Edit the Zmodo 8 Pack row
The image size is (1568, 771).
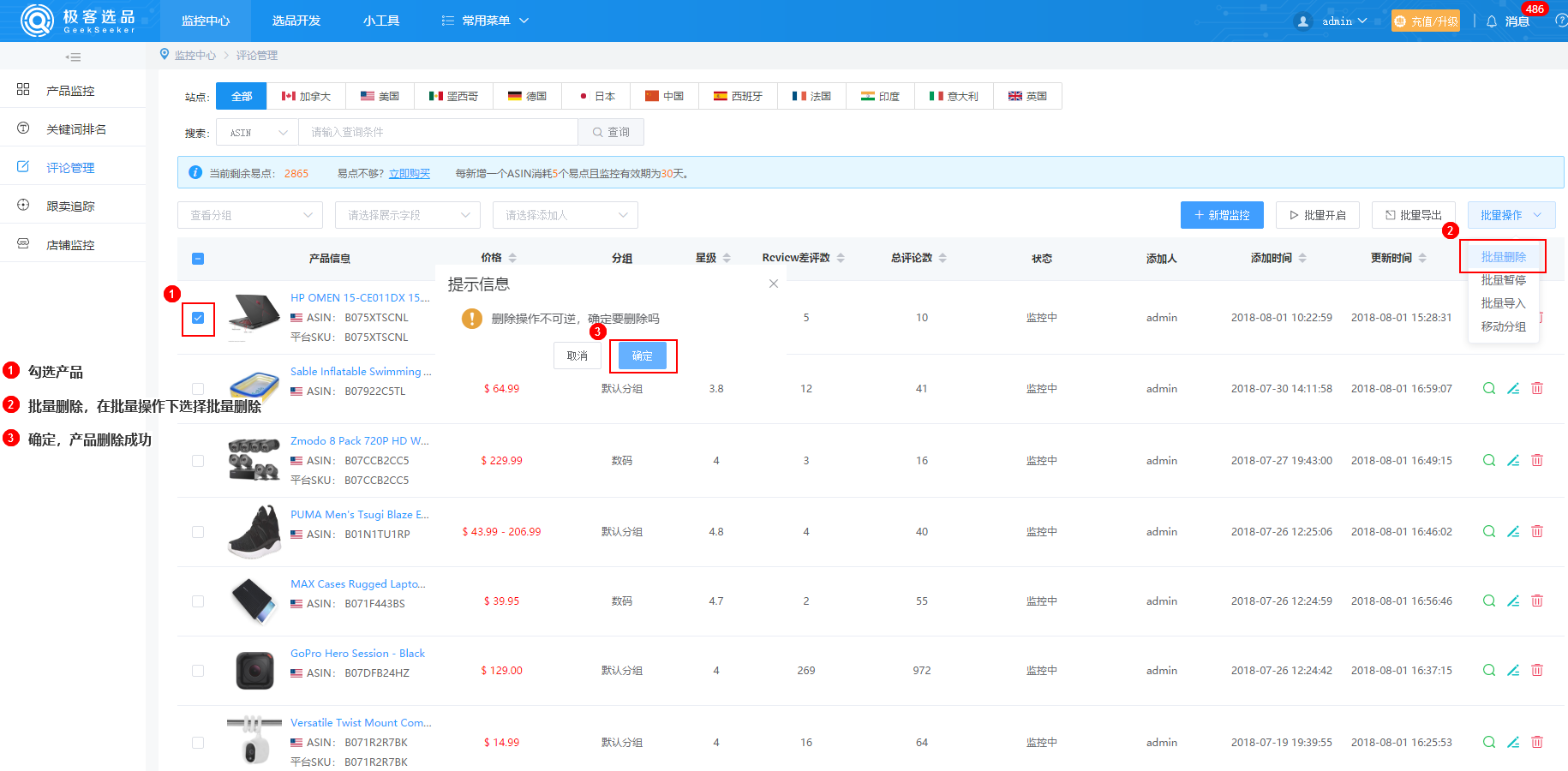(x=1513, y=460)
